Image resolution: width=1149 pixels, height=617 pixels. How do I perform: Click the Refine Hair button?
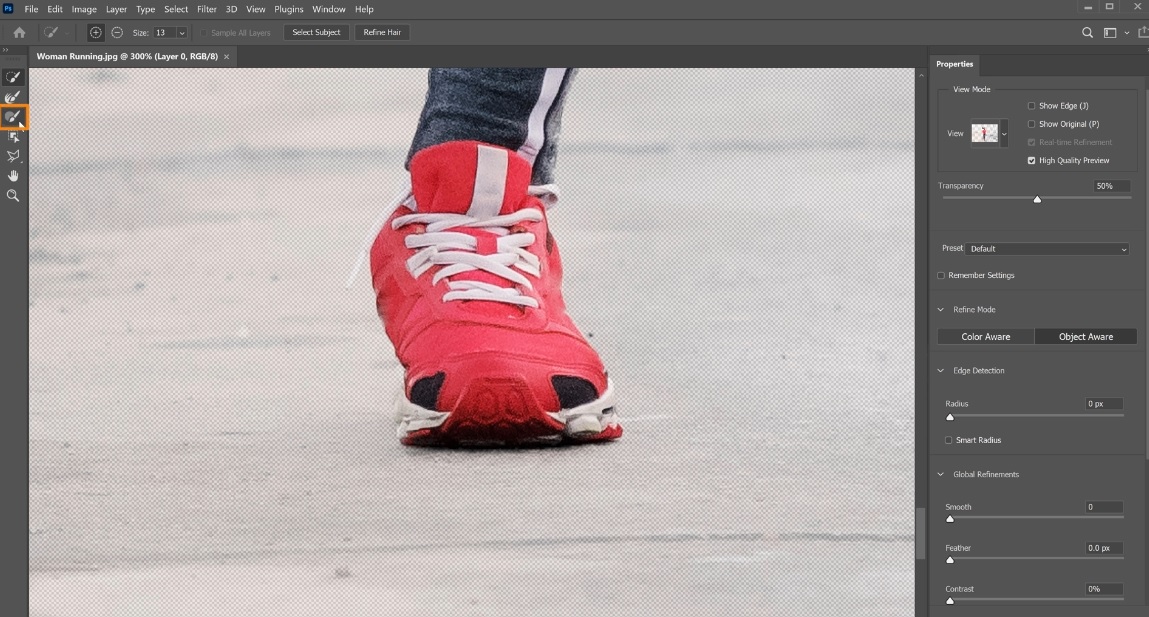coord(382,32)
